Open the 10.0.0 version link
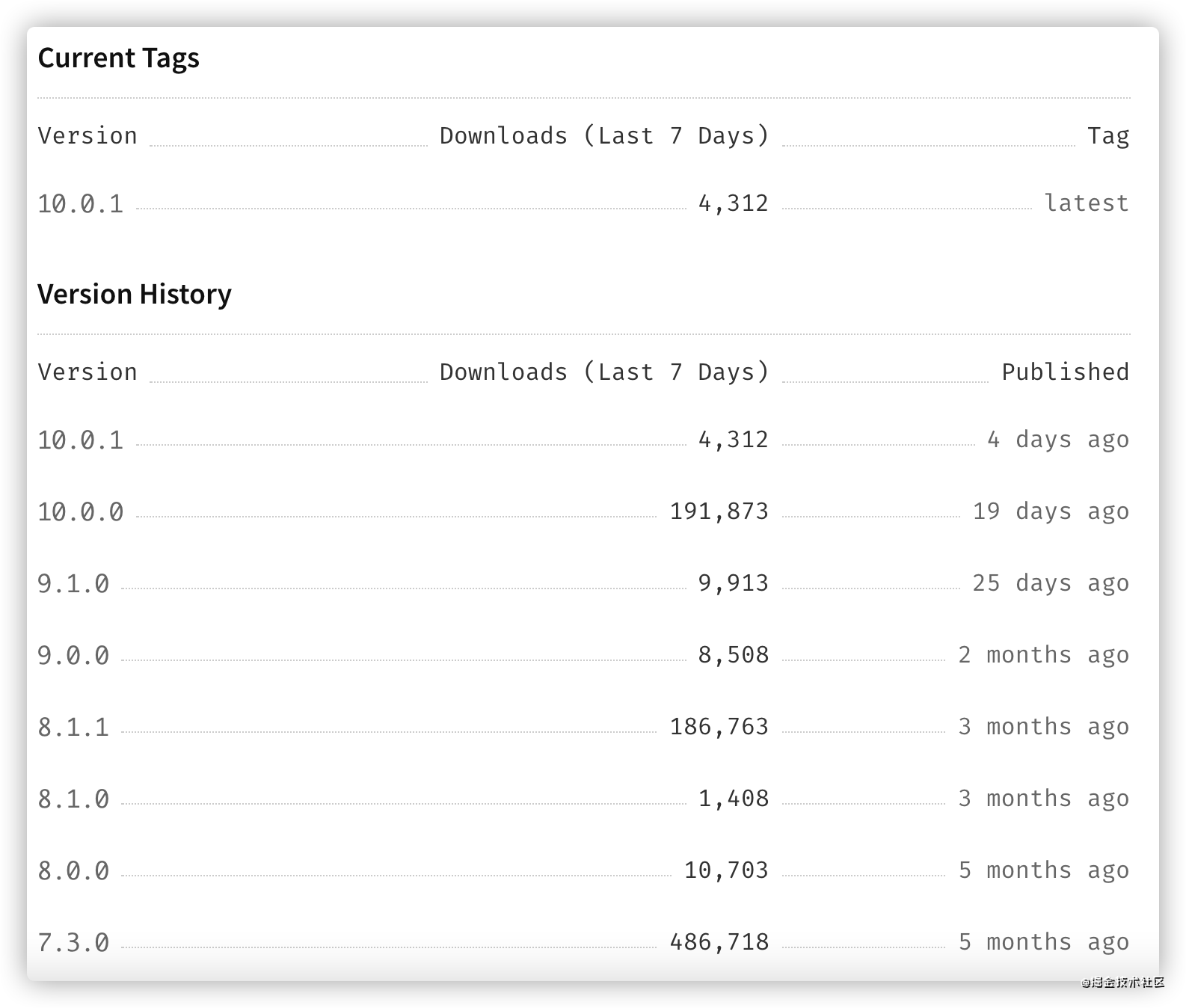This screenshot has height=1008, width=1186. coord(81,511)
